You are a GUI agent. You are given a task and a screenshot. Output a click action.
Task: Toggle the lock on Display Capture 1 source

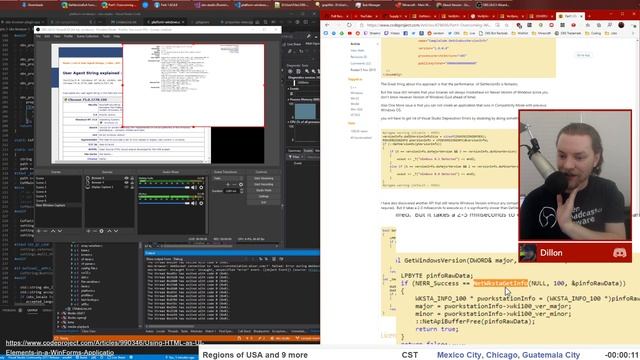tap(132, 187)
